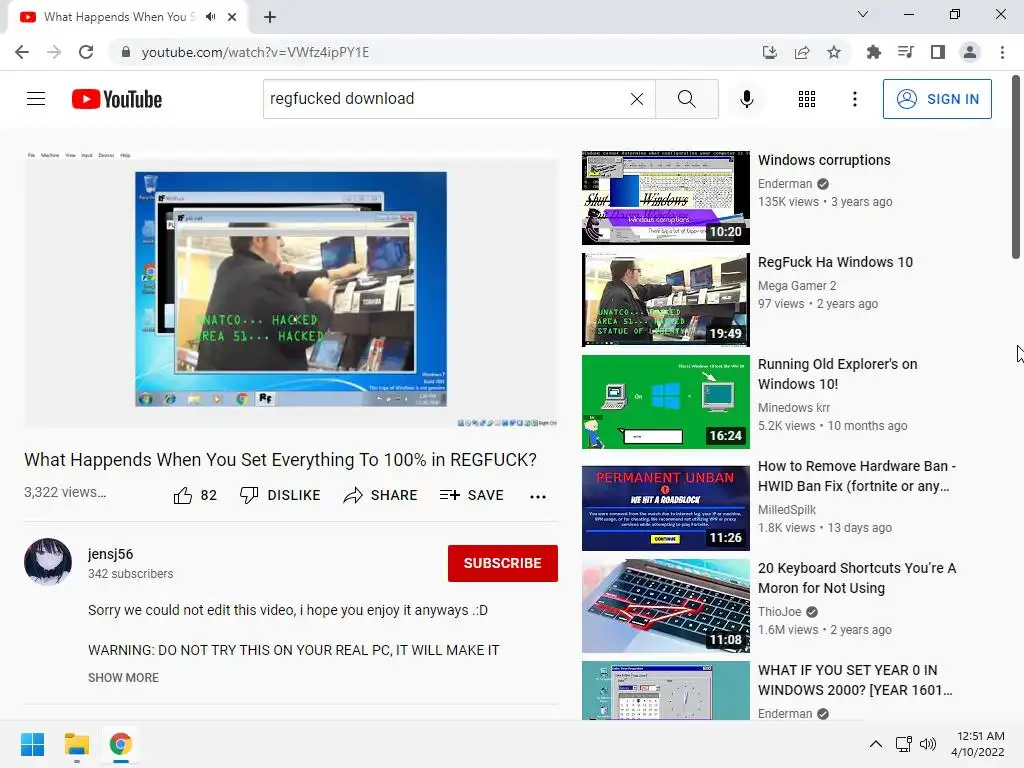Click Chrome icon in taskbar
The height and width of the screenshot is (768, 1024).
(120, 744)
